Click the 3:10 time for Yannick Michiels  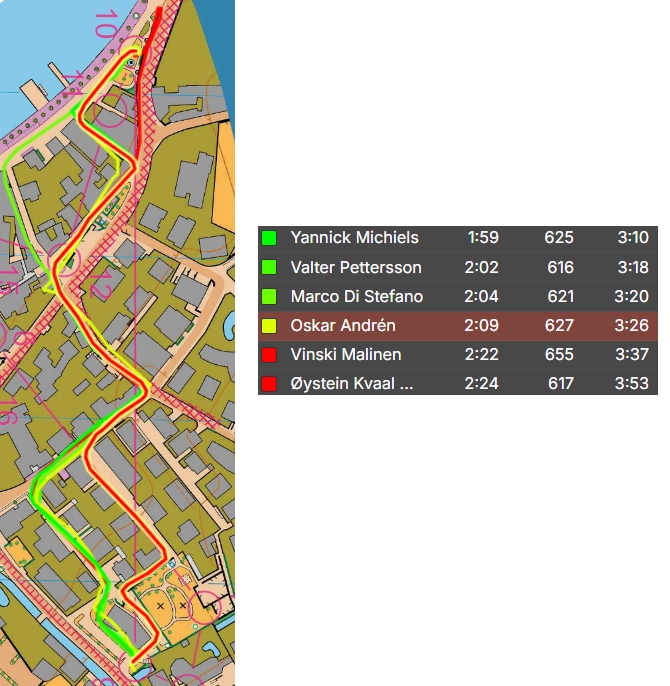click(x=633, y=238)
